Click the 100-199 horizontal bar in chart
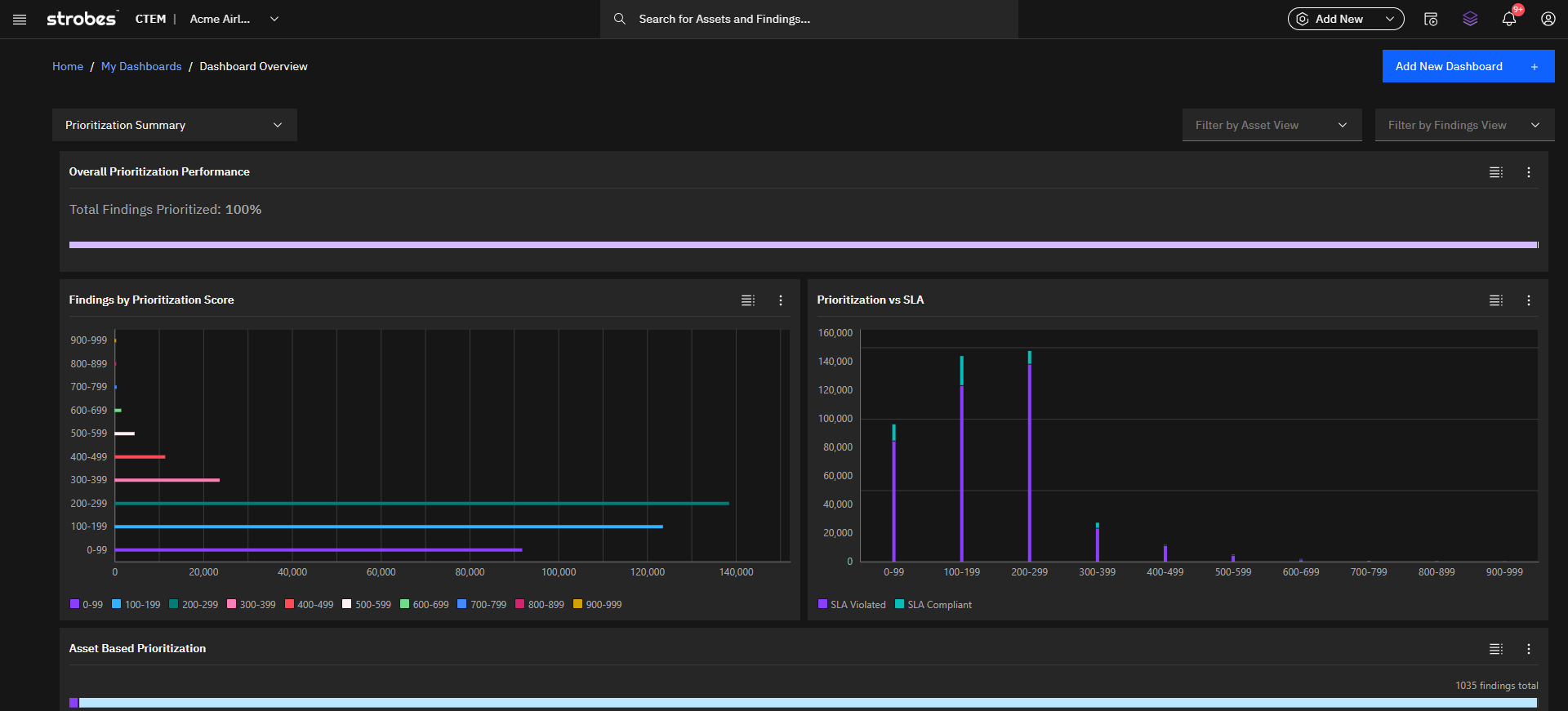Image resolution: width=1568 pixels, height=711 pixels. 389,527
